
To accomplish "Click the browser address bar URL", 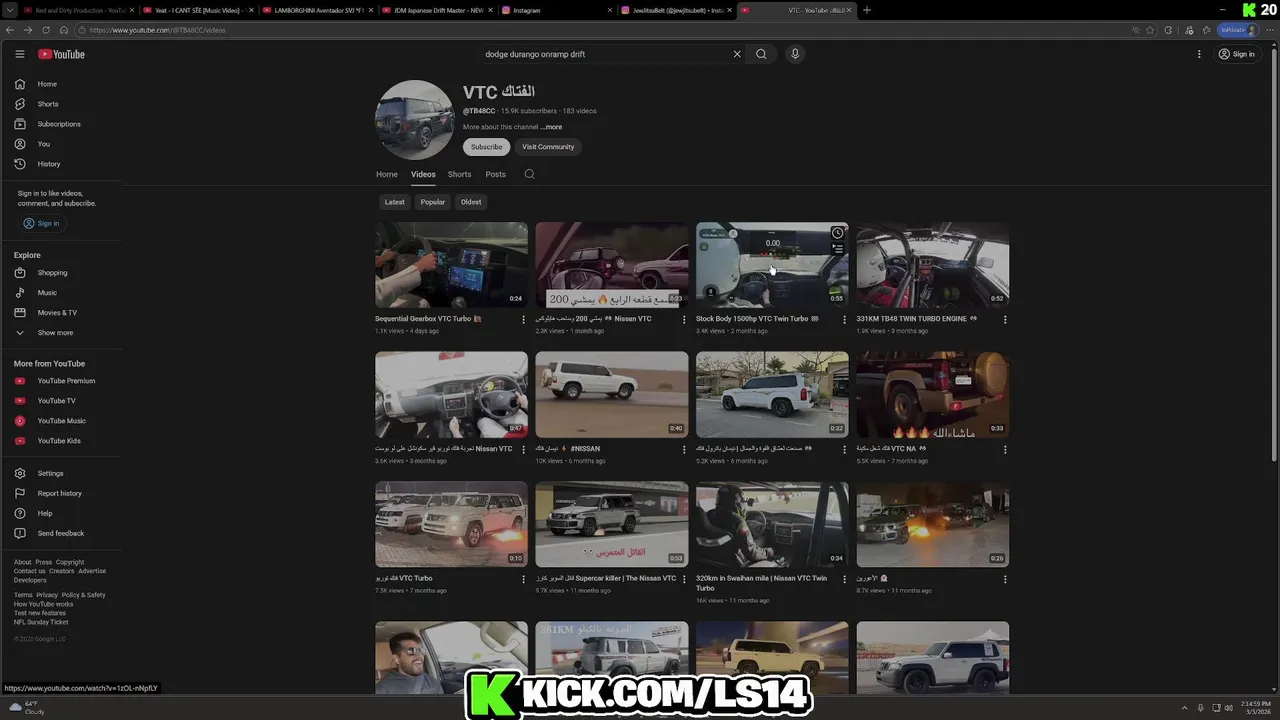I will 157,30.
